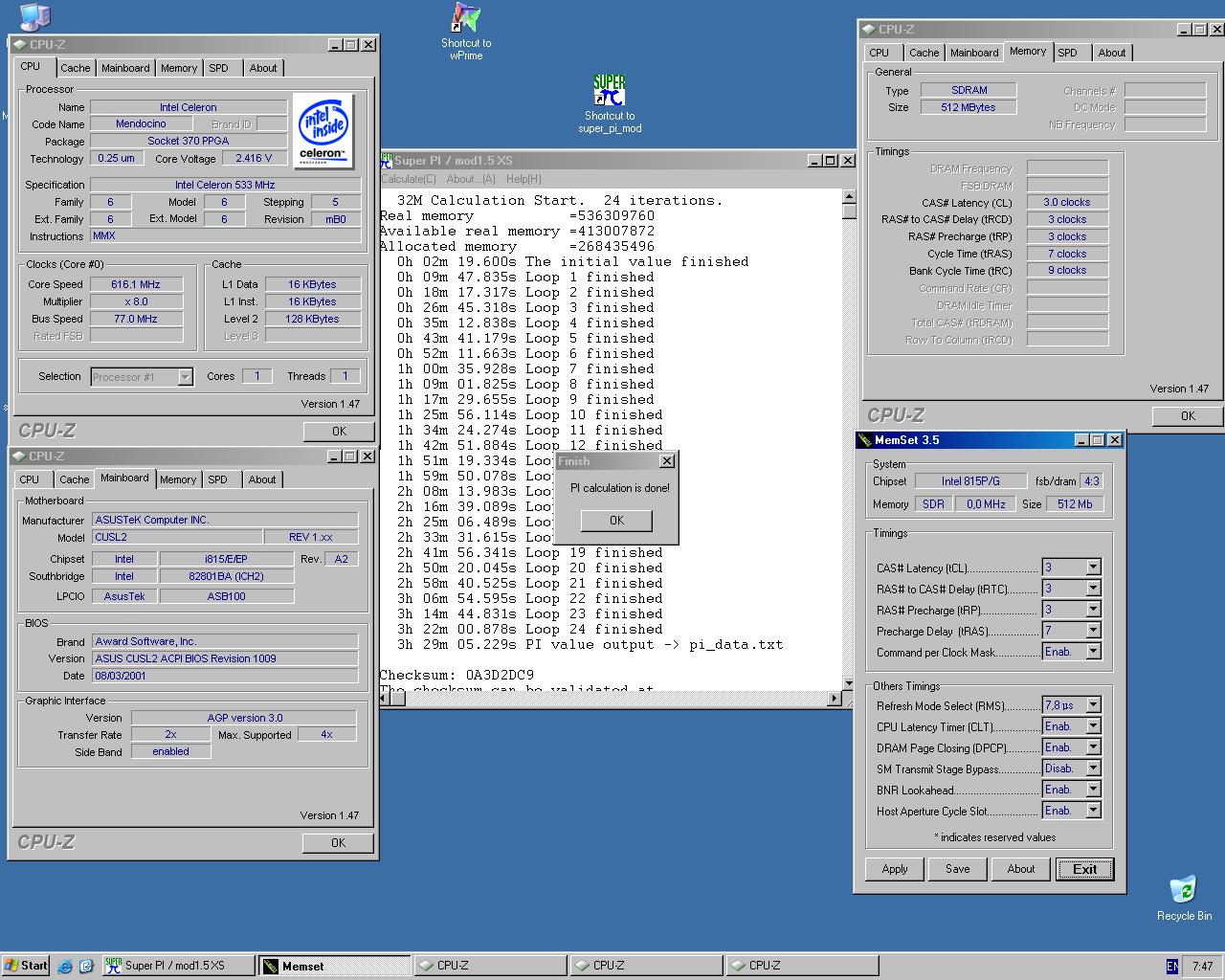The height and width of the screenshot is (980, 1225).
Task: Click OK in lower-left CPU-Z mainboard window
Action: 338,843
